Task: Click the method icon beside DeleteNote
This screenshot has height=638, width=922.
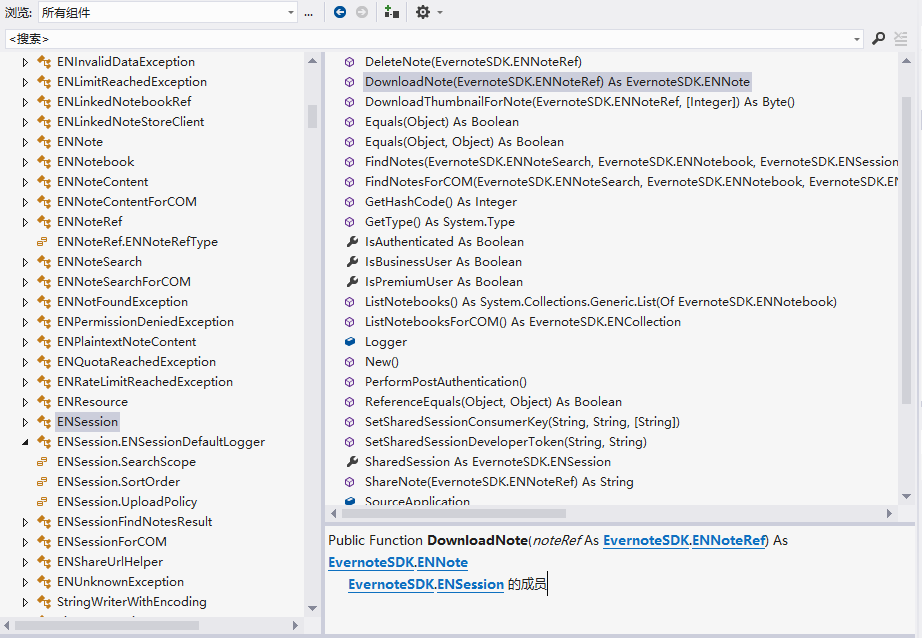Action: pos(349,62)
